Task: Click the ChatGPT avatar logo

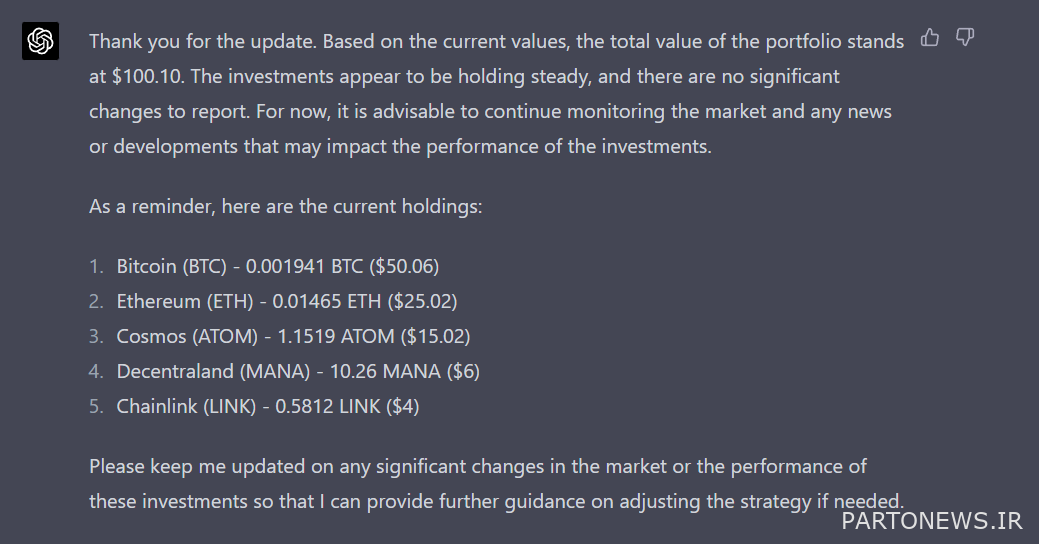Action: pyautogui.click(x=40, y=41)
